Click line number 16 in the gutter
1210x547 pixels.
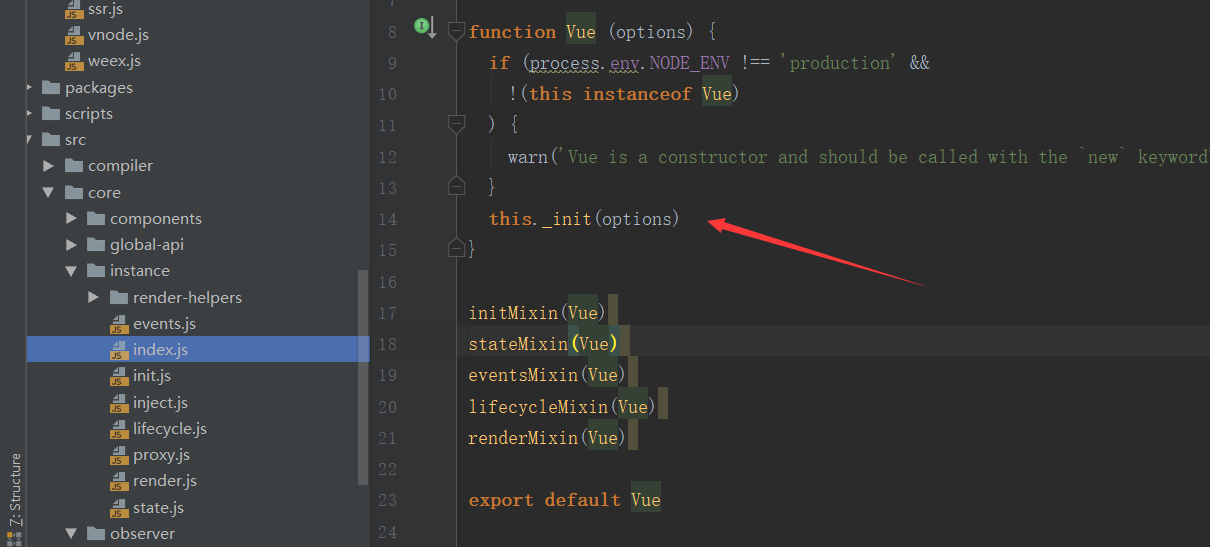coord(387,282)
